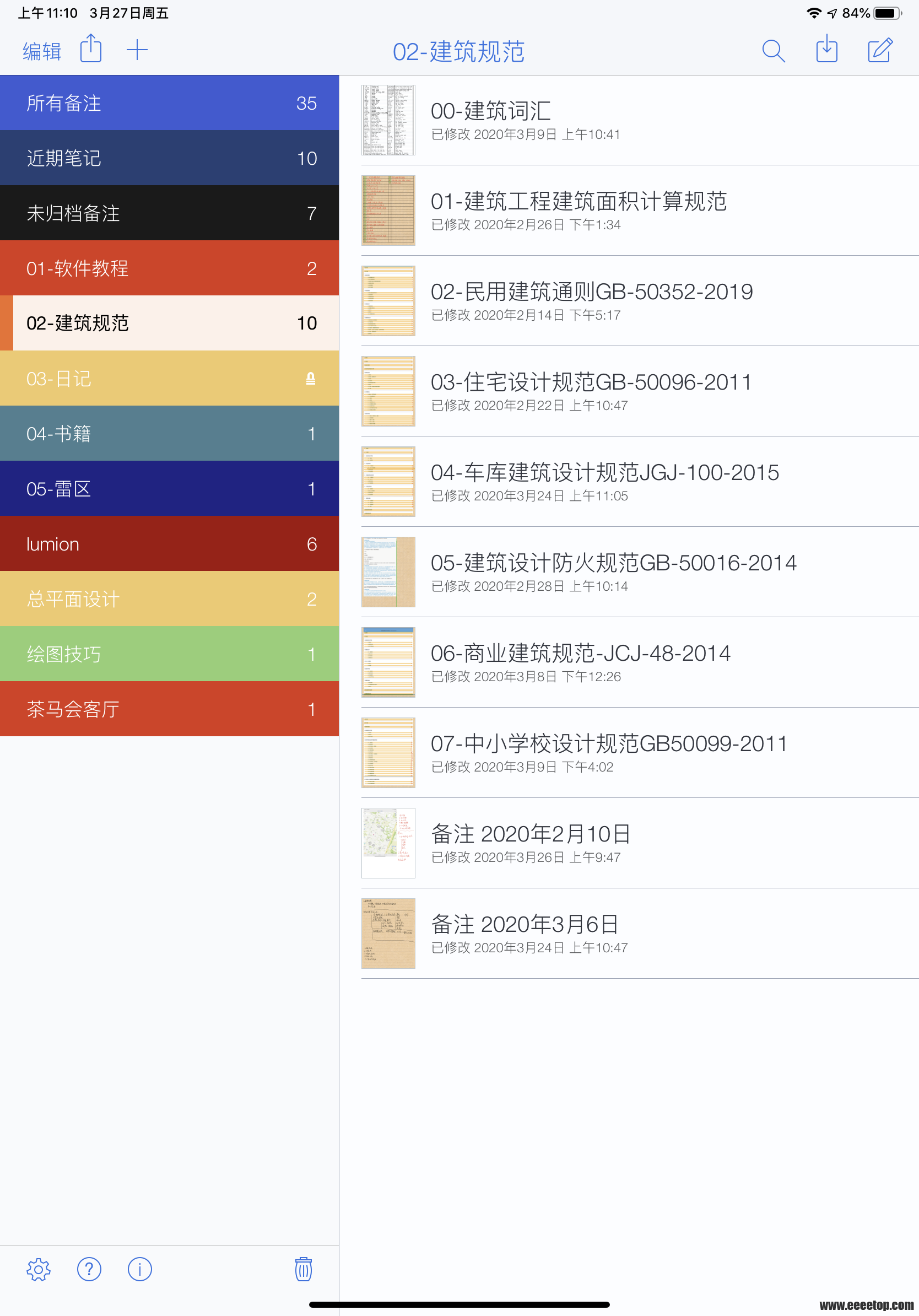Open search with magnifier icon

(773, 51)
